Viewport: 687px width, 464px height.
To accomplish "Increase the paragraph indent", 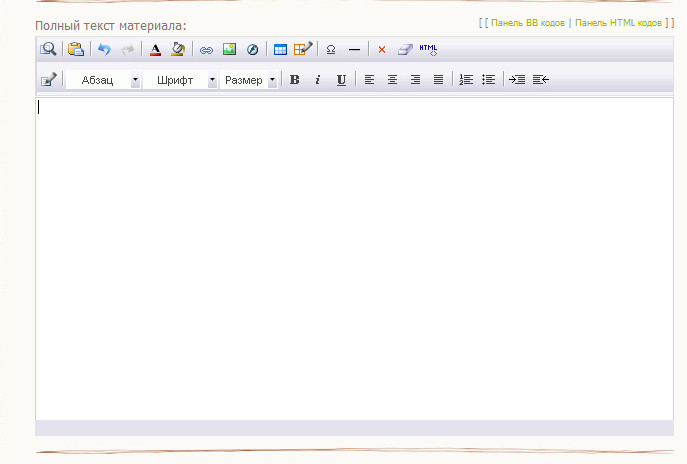I will (x=517, y=80).
